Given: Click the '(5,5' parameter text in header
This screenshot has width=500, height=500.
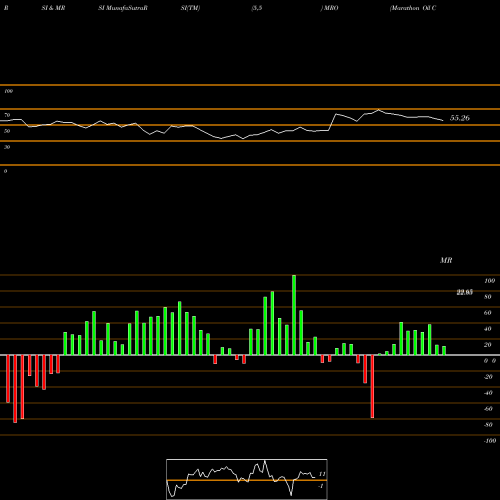Looking at the screenshot, I should 257,8.
